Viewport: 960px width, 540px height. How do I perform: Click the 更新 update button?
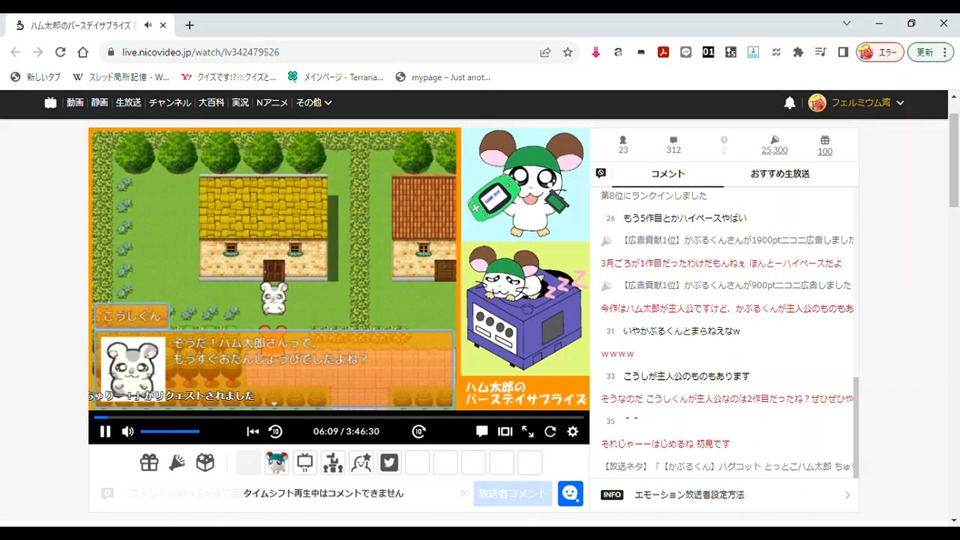930,53
